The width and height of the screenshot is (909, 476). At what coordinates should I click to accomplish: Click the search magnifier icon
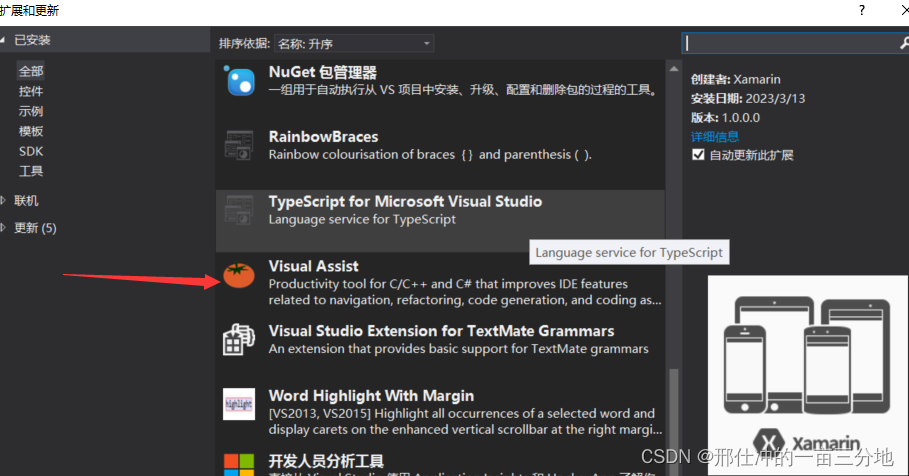pyautogui.click(x=904, y=43)
